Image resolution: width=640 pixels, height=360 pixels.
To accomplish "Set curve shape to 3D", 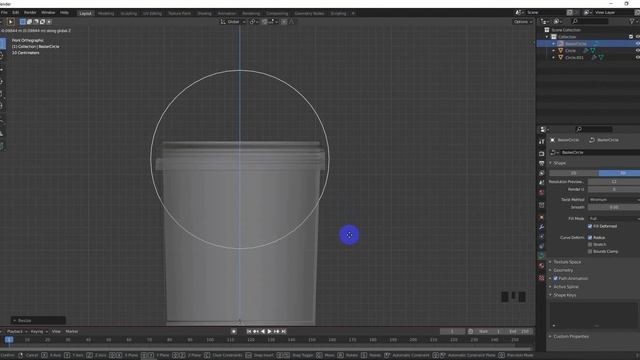I will pyautogui.click(x=619, y=173).
